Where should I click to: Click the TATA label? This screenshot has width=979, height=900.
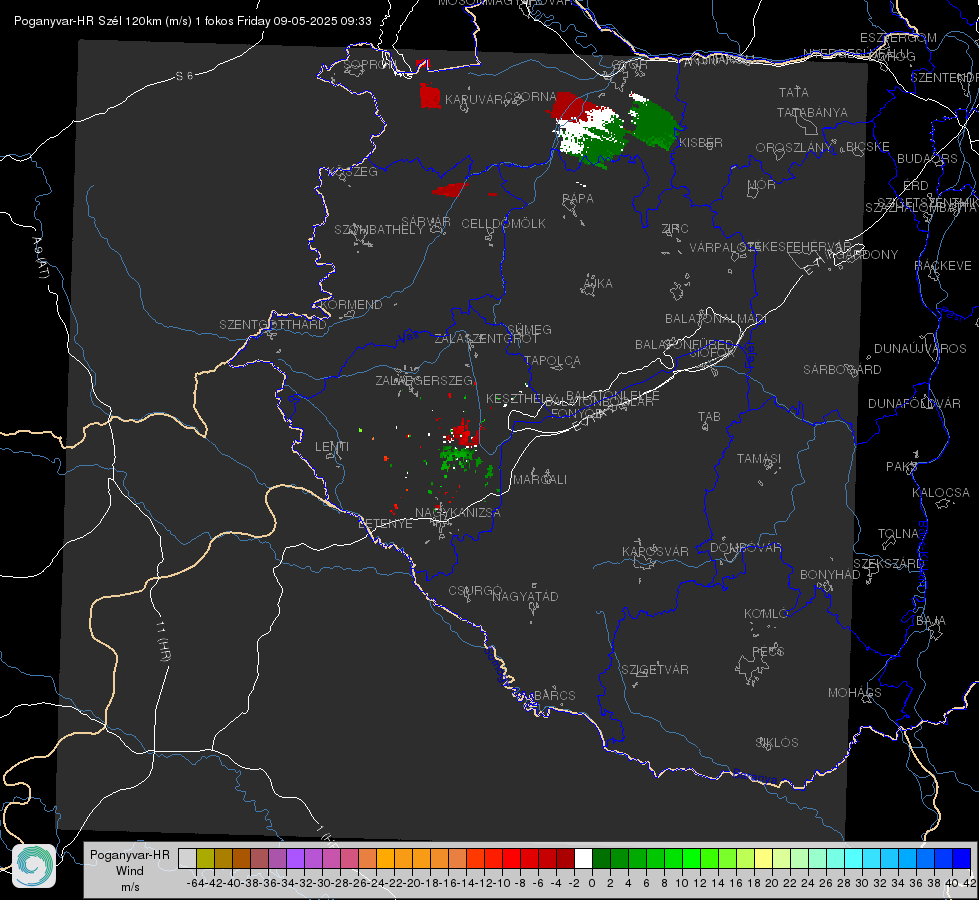click(x=794, y=92)
